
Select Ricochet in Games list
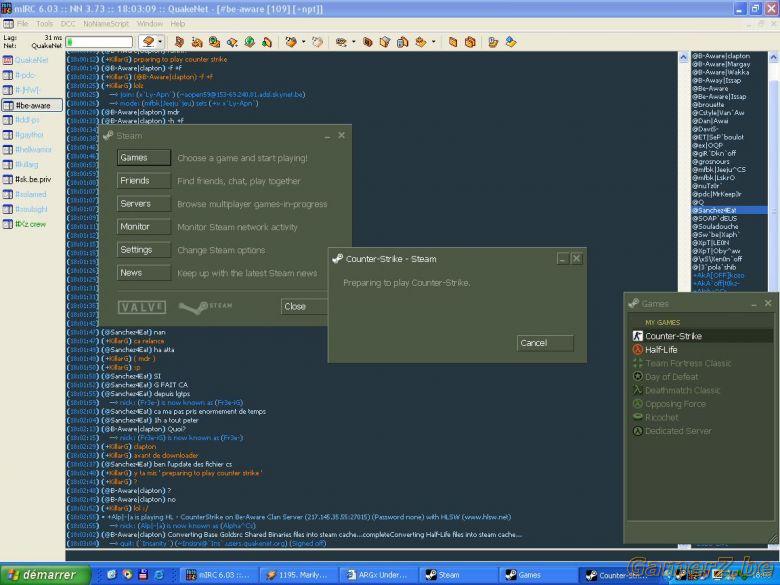701,417
